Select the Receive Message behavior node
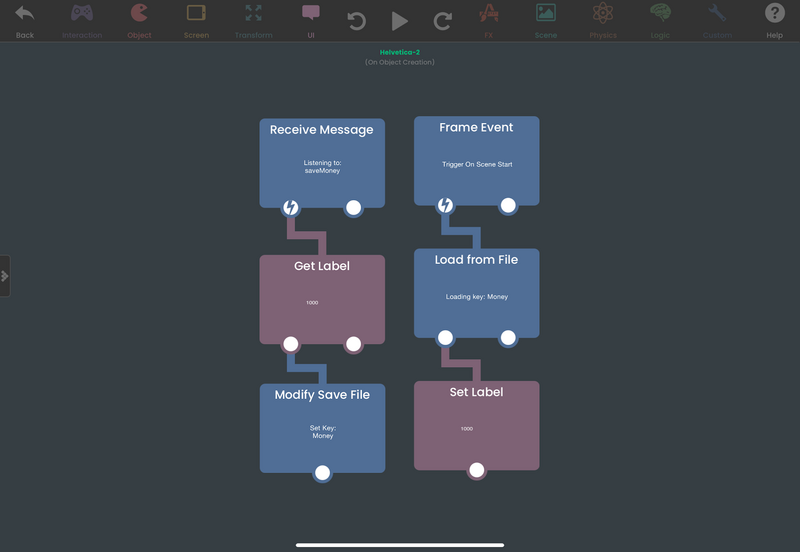Viewport: 800px width, 552px height. [322, 163]
